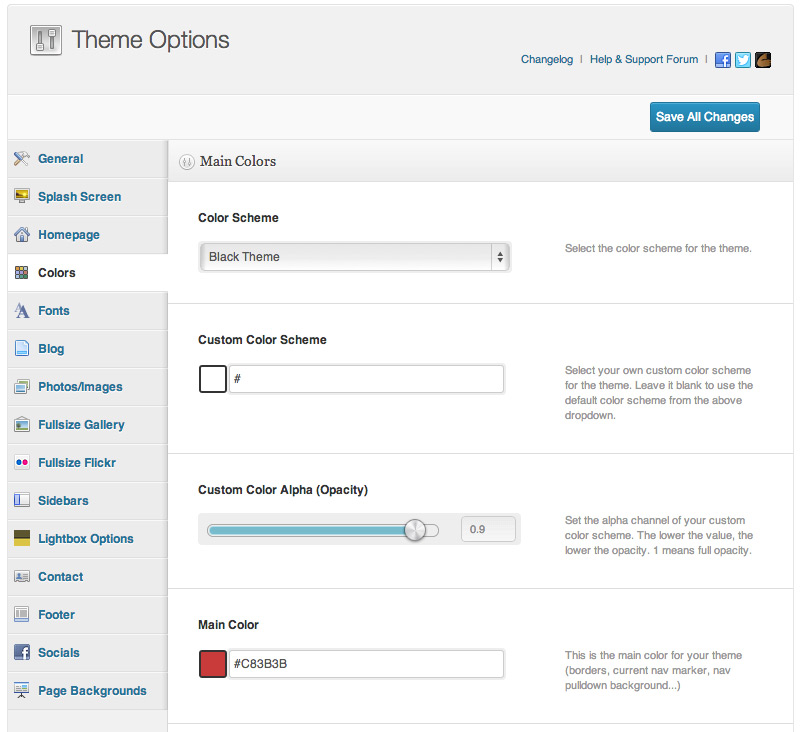The height and width of the screenshot is (732, 800).
Task: Click the Page Backgrounds presentation icon
Action: click(21, 690)
